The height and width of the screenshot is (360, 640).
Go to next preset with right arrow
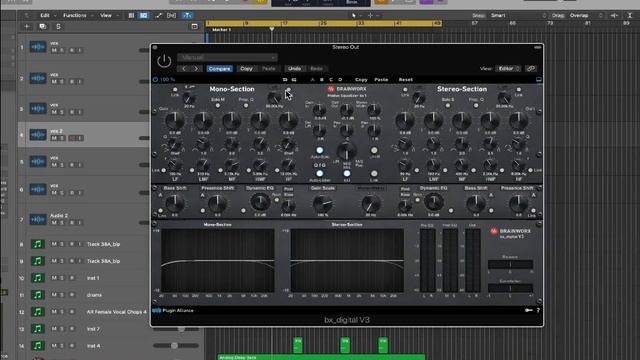[196, 69]
